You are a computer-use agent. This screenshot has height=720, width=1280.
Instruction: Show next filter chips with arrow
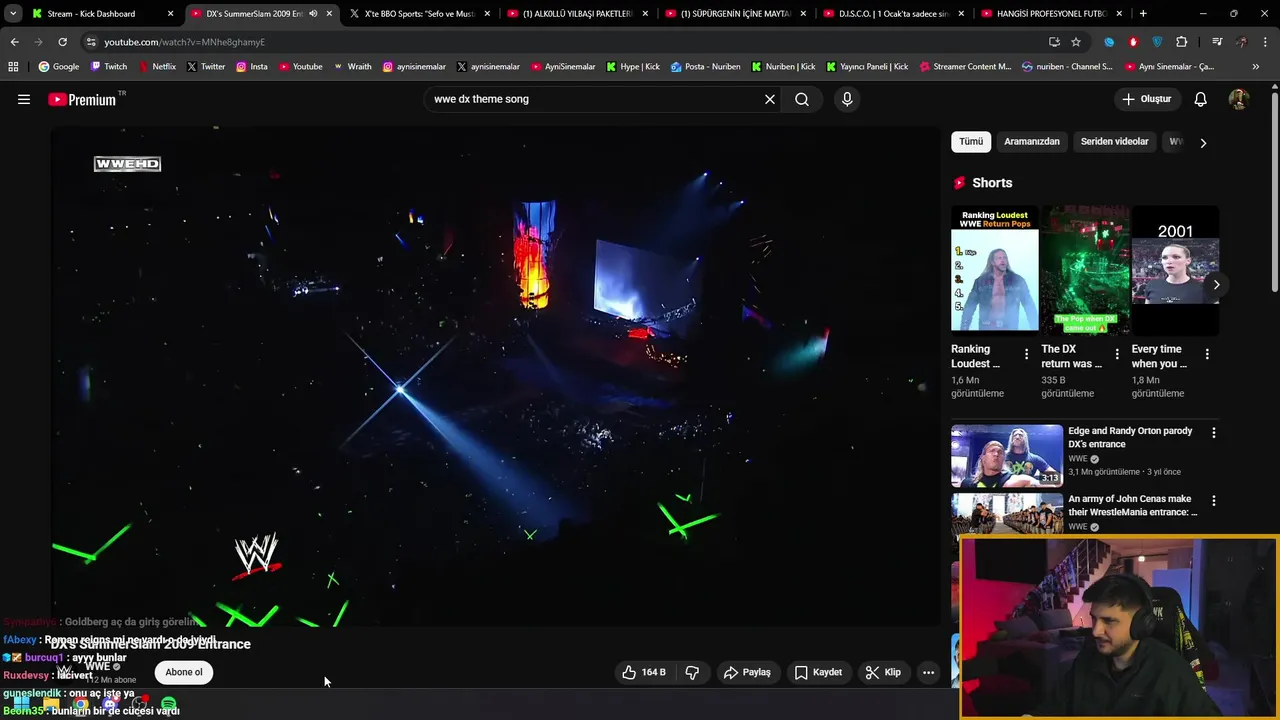(1203, 143)
